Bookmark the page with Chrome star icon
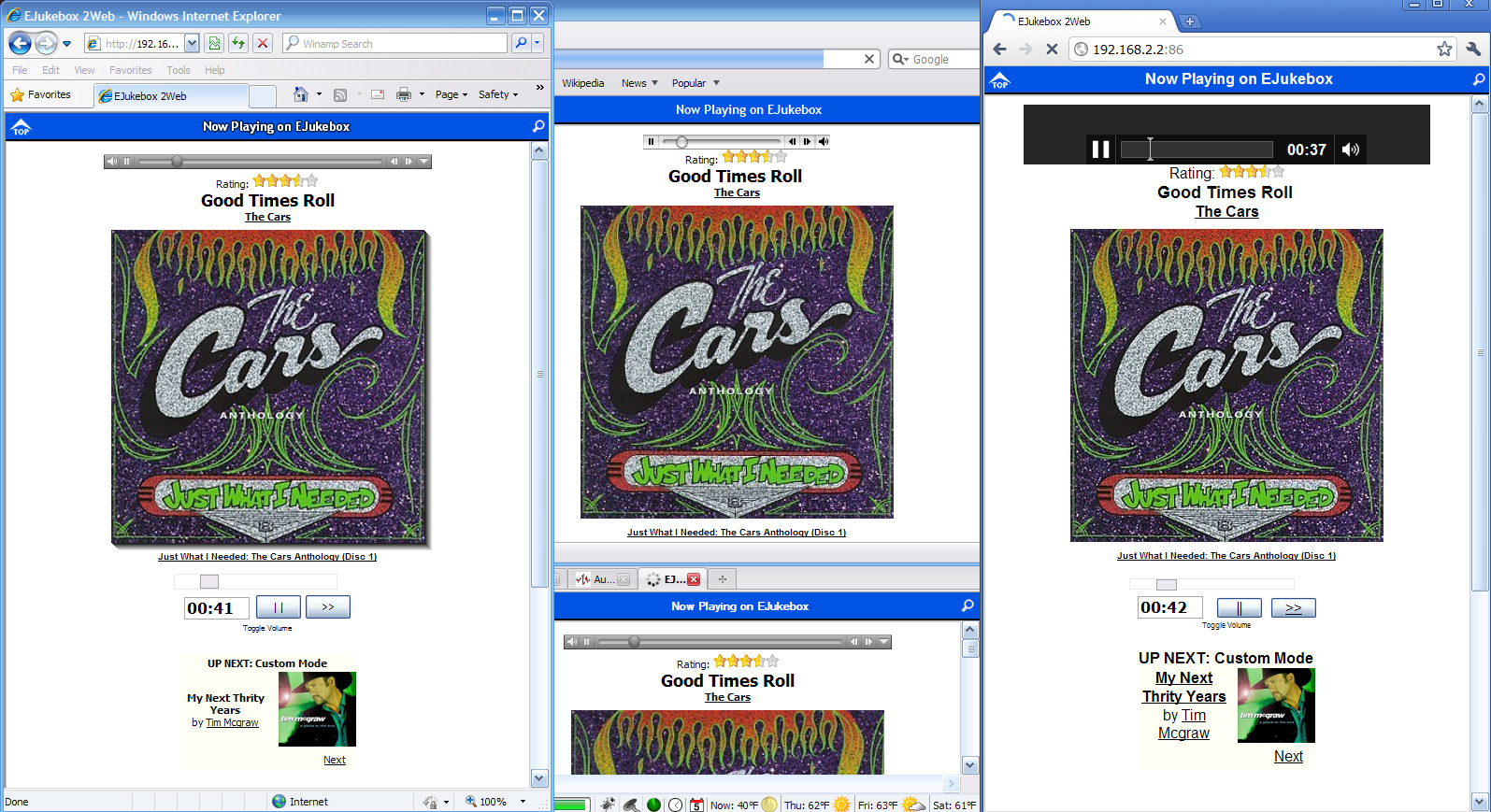The width and height of the screenshot is (1491, 812). [1444, 49]
